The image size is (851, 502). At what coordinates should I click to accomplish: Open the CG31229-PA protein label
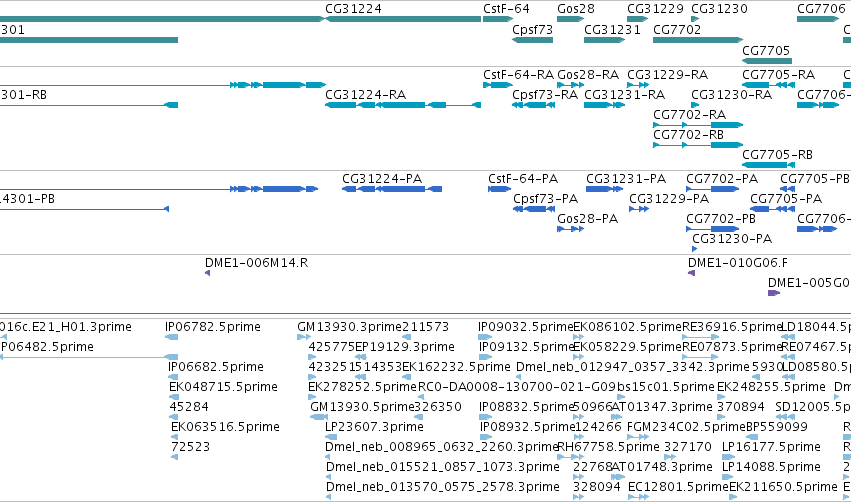669,199
